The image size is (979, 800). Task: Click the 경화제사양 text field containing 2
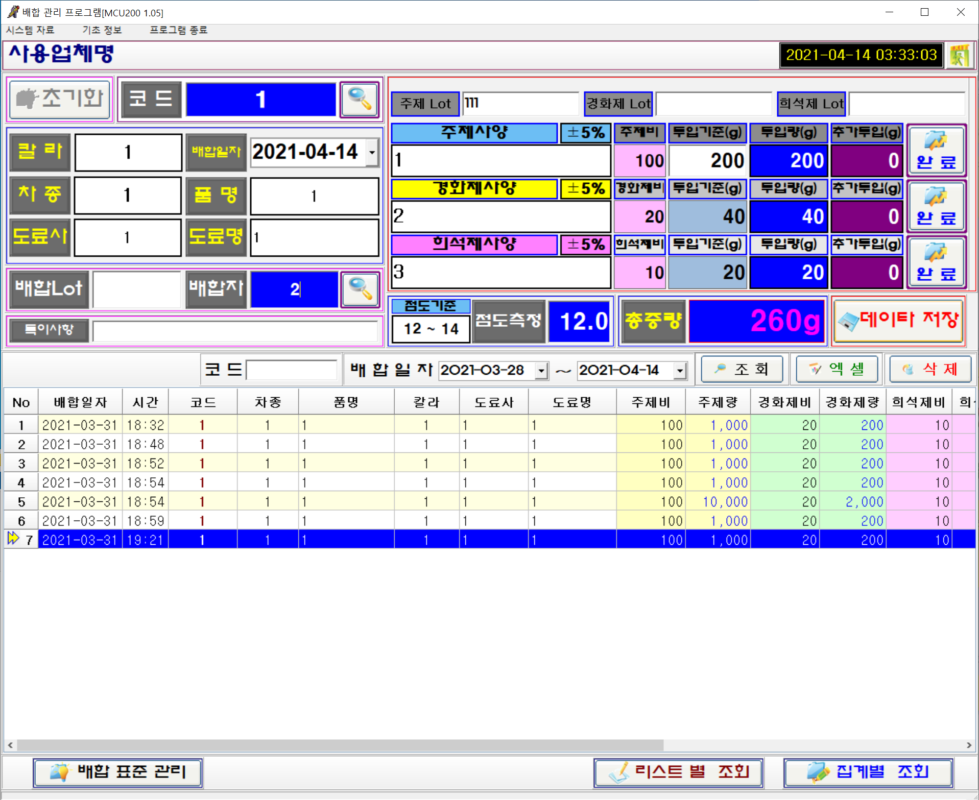click(501, 216)
